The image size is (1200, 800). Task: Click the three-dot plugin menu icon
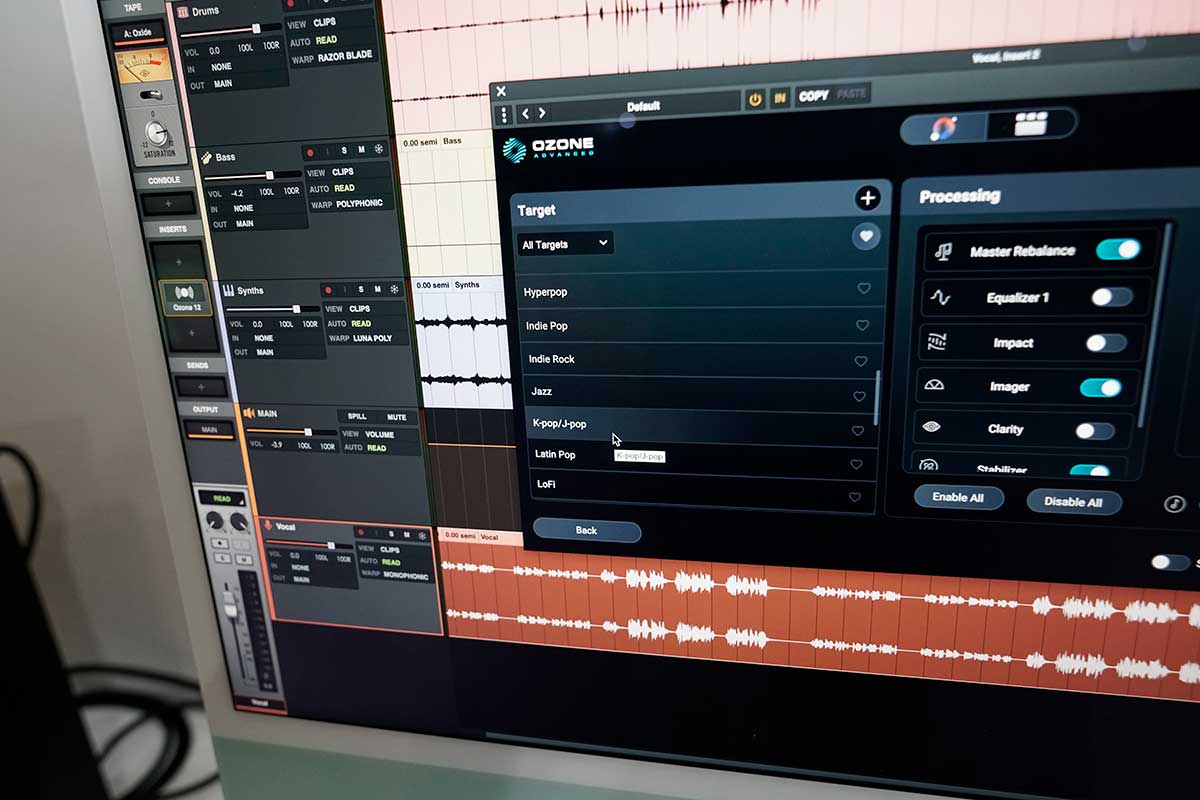point(504,114)
